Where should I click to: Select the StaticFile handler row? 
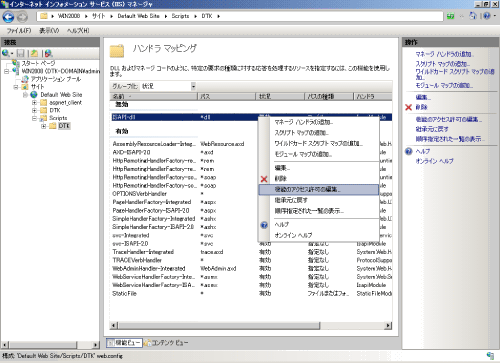point(251,293)
